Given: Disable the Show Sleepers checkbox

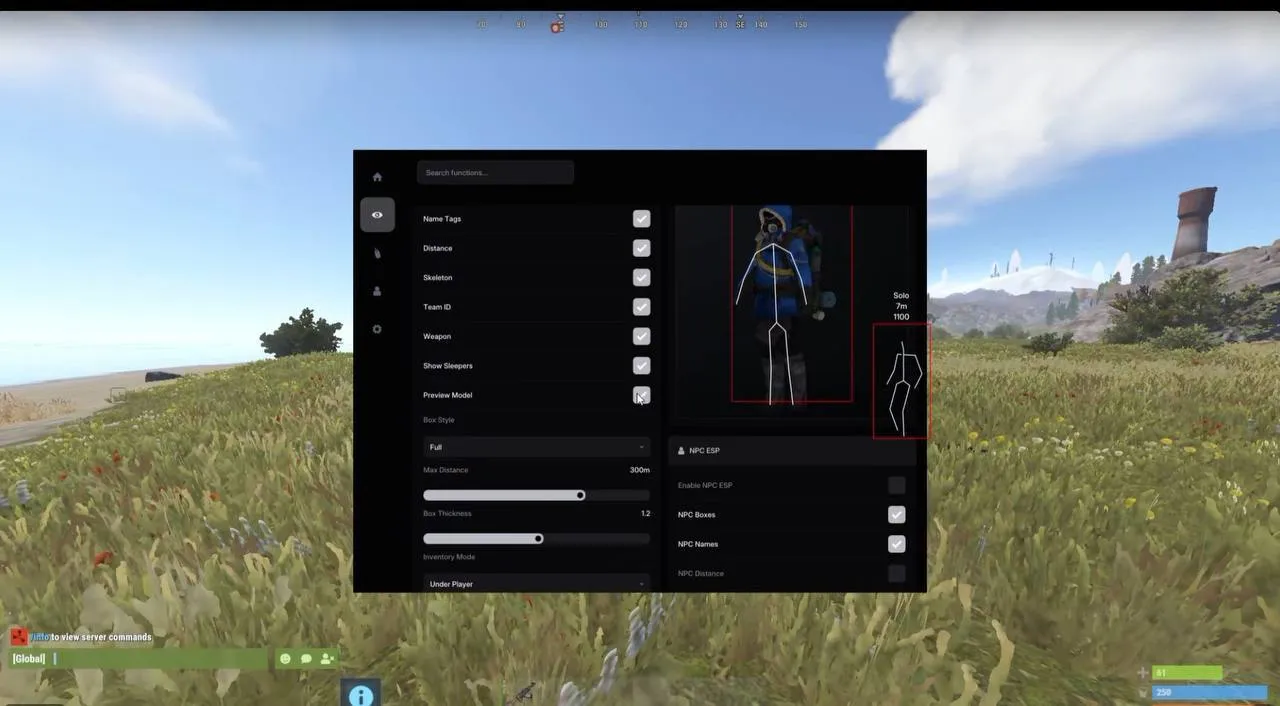Looking at the screenshot, I should pyautogui.click(x=641, y=366).
